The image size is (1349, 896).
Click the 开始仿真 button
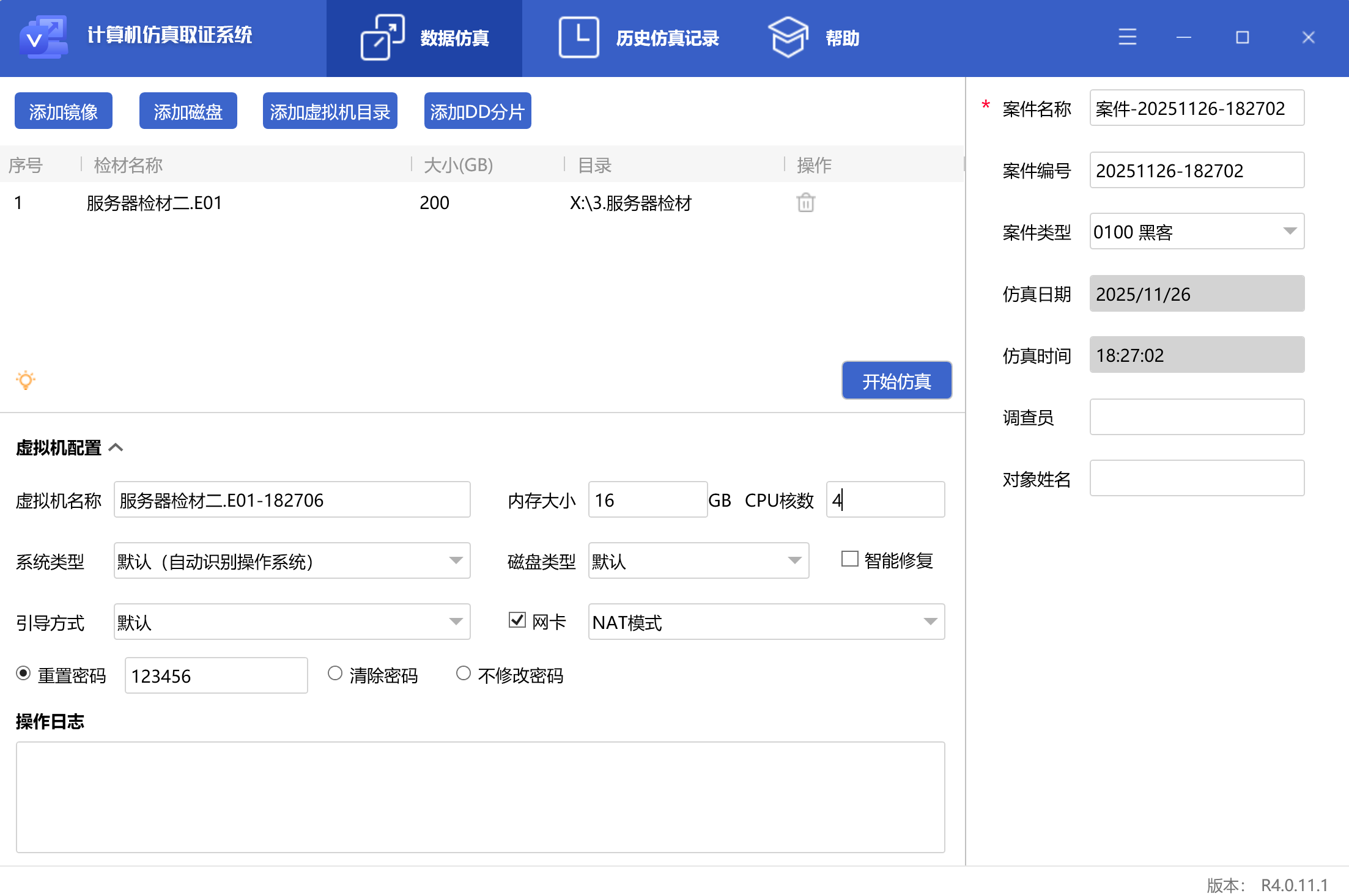896,380
